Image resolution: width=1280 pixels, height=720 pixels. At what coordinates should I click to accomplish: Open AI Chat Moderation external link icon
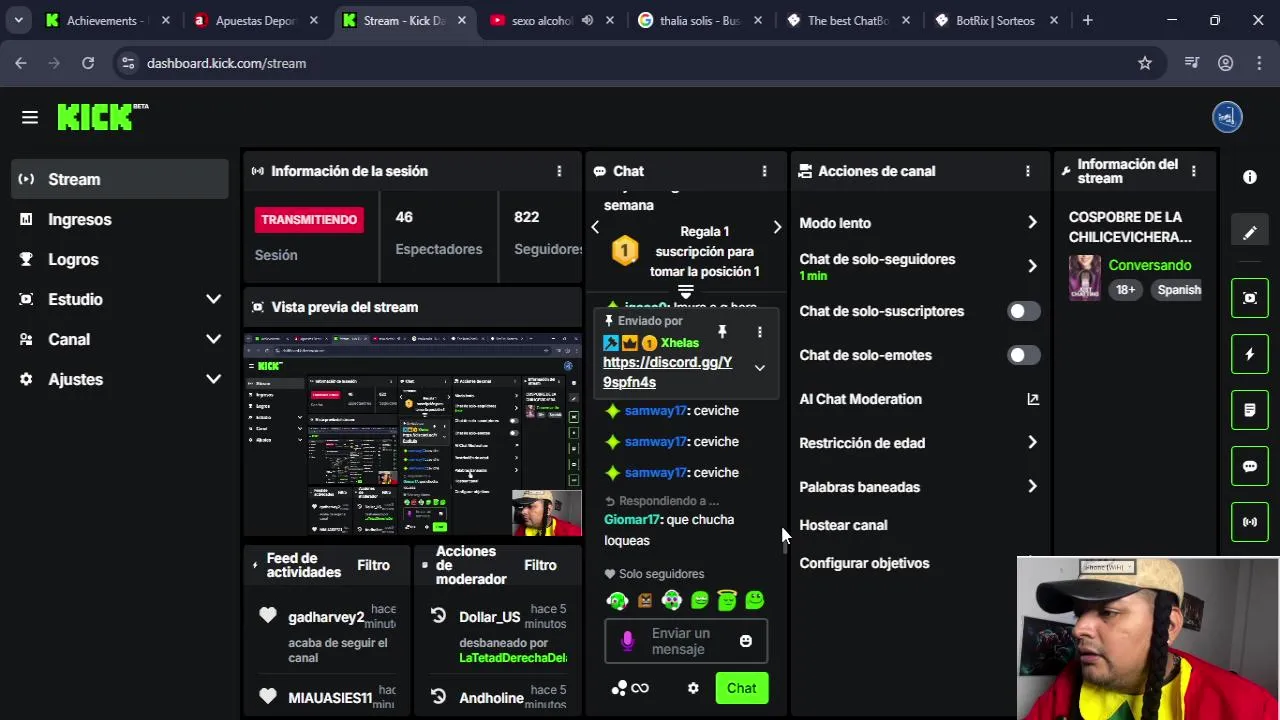click(1033, 399)
